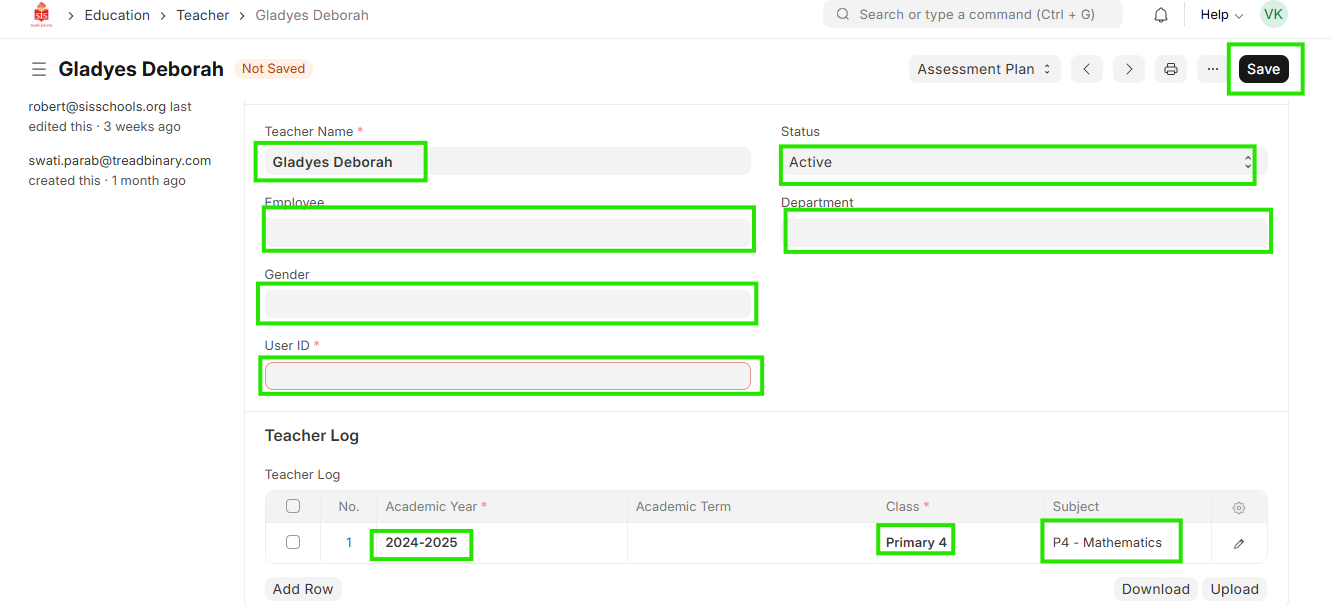The width and height of the screenshot is (1332, 606).
Task: Navigate to Education breadcrumb
Action: [x=117, y=15]
